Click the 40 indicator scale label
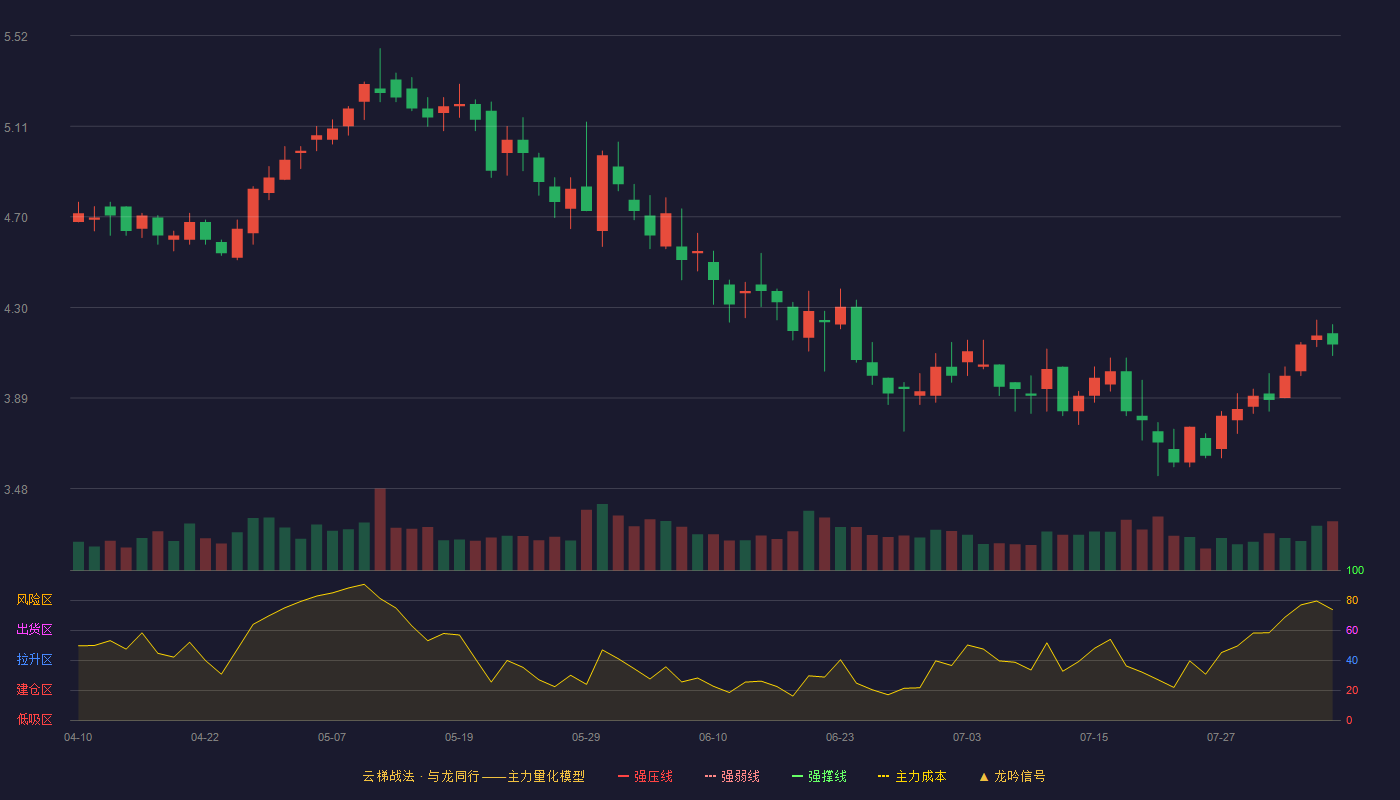Screen dimensions: 1400x800 point(1352,661)
